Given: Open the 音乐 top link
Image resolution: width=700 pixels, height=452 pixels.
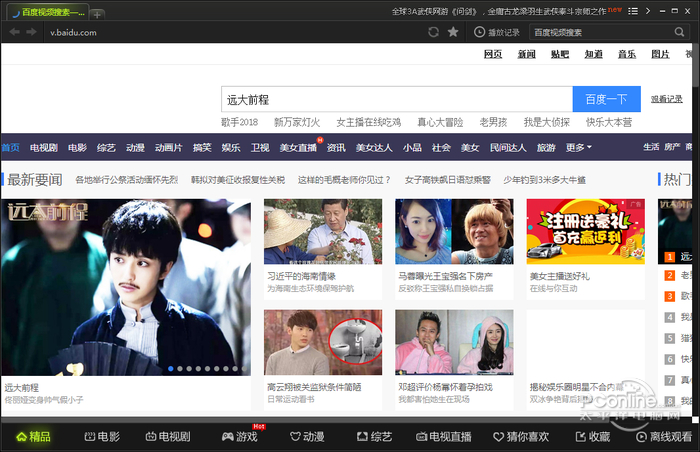Looking at the screenshot, I should pos(627,54).
